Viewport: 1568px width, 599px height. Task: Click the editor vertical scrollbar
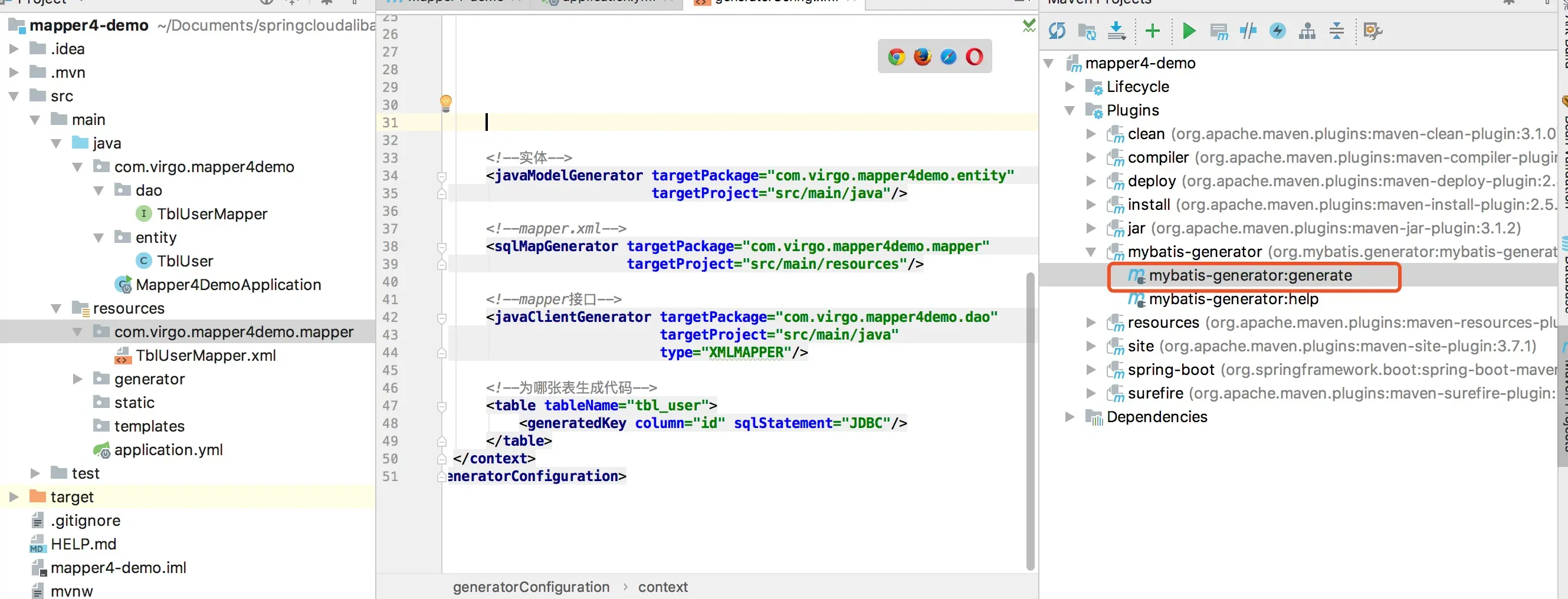1030,421
